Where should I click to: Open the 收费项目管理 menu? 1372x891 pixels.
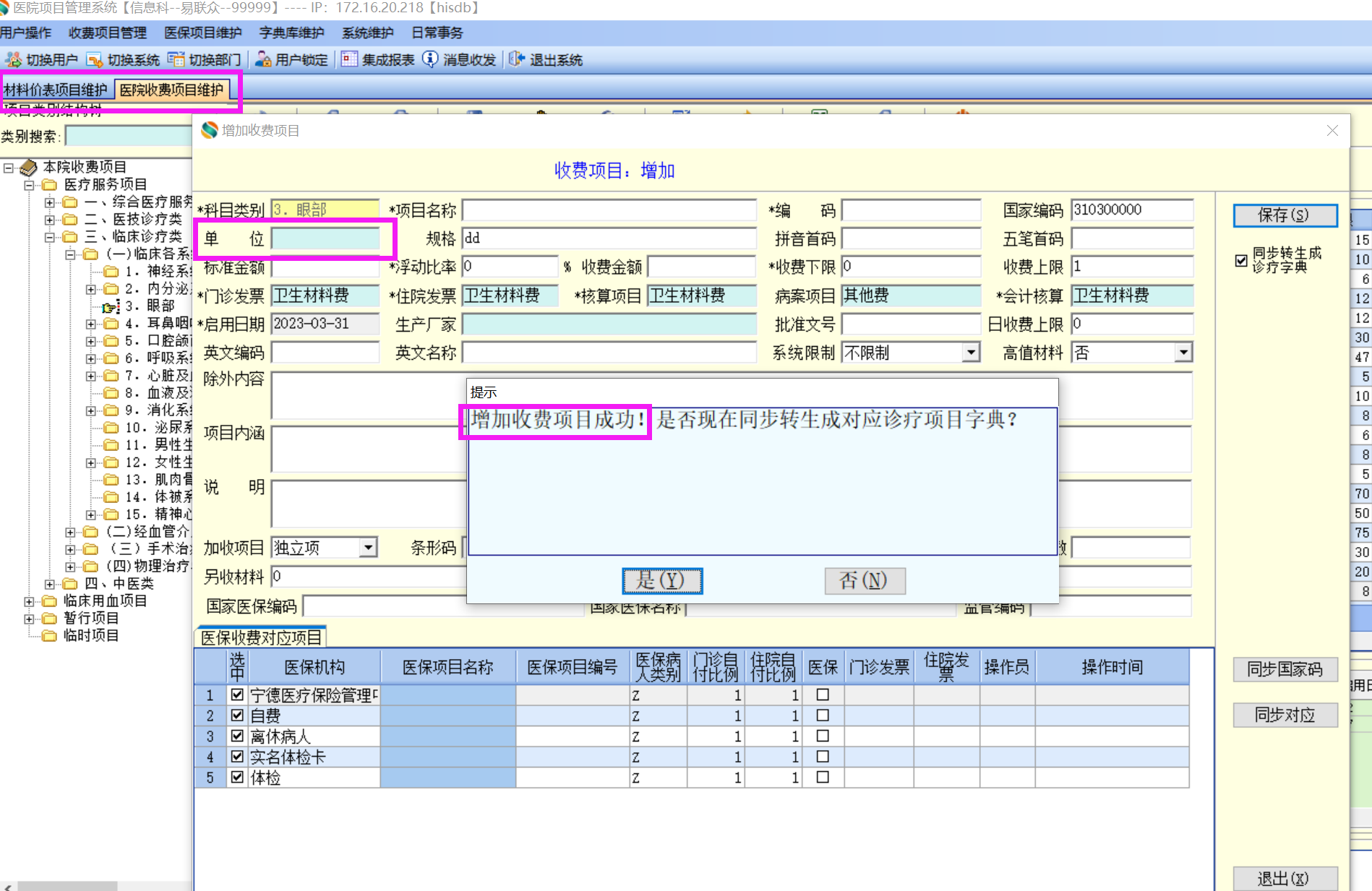pos(108,33)
